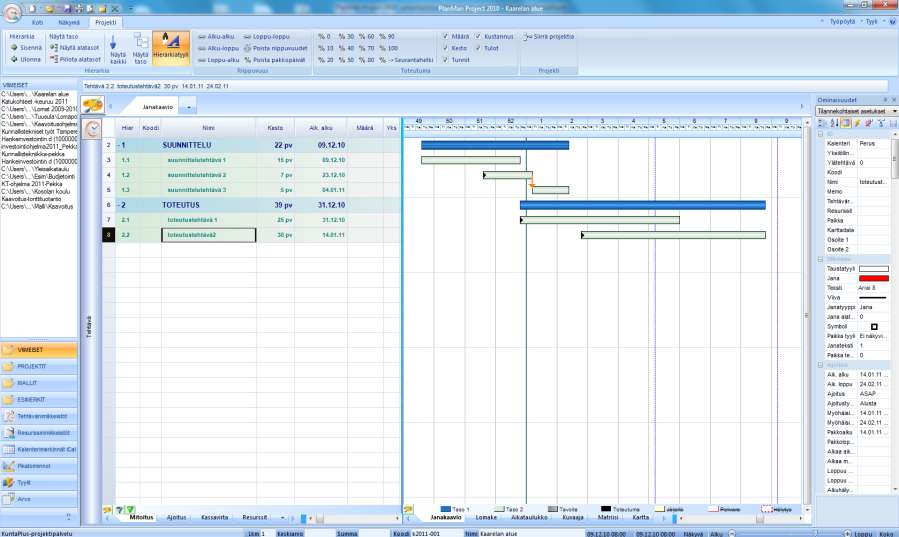Click the Ulonna outdent icon

[14, 59]
